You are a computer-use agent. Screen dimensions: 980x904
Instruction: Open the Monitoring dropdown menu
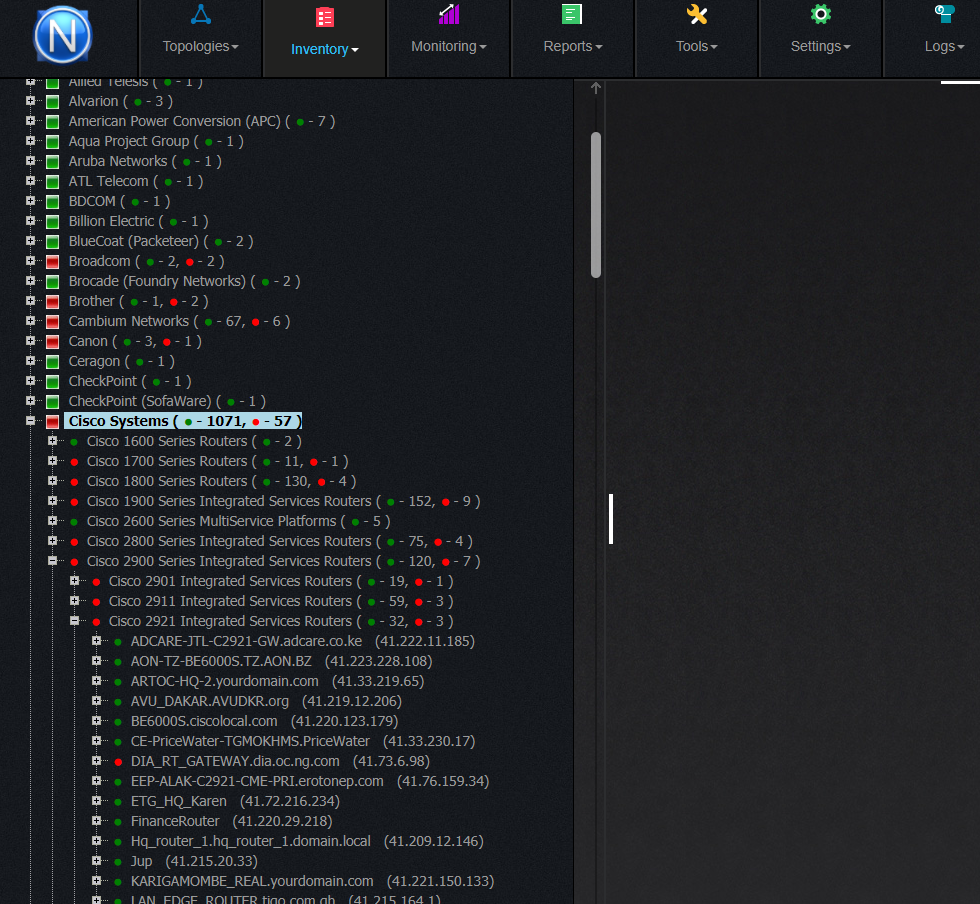[449, 46]
